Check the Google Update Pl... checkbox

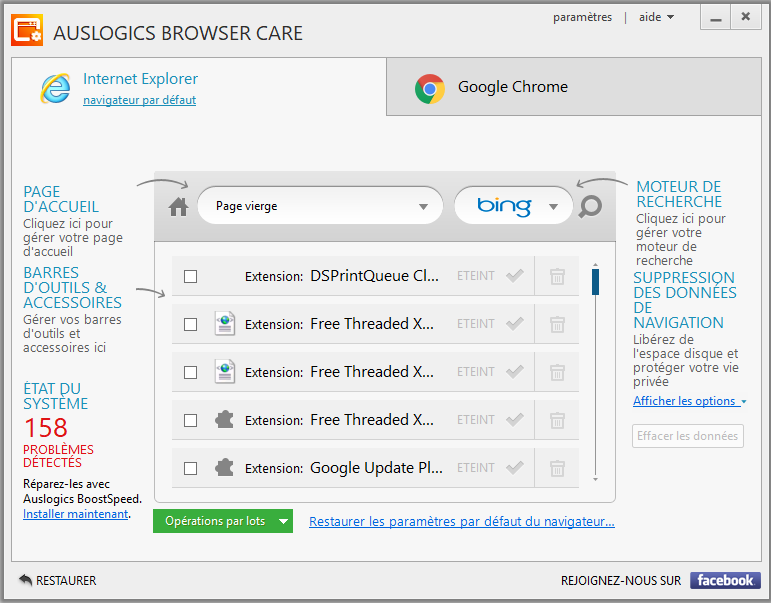(x=190, y=468)
